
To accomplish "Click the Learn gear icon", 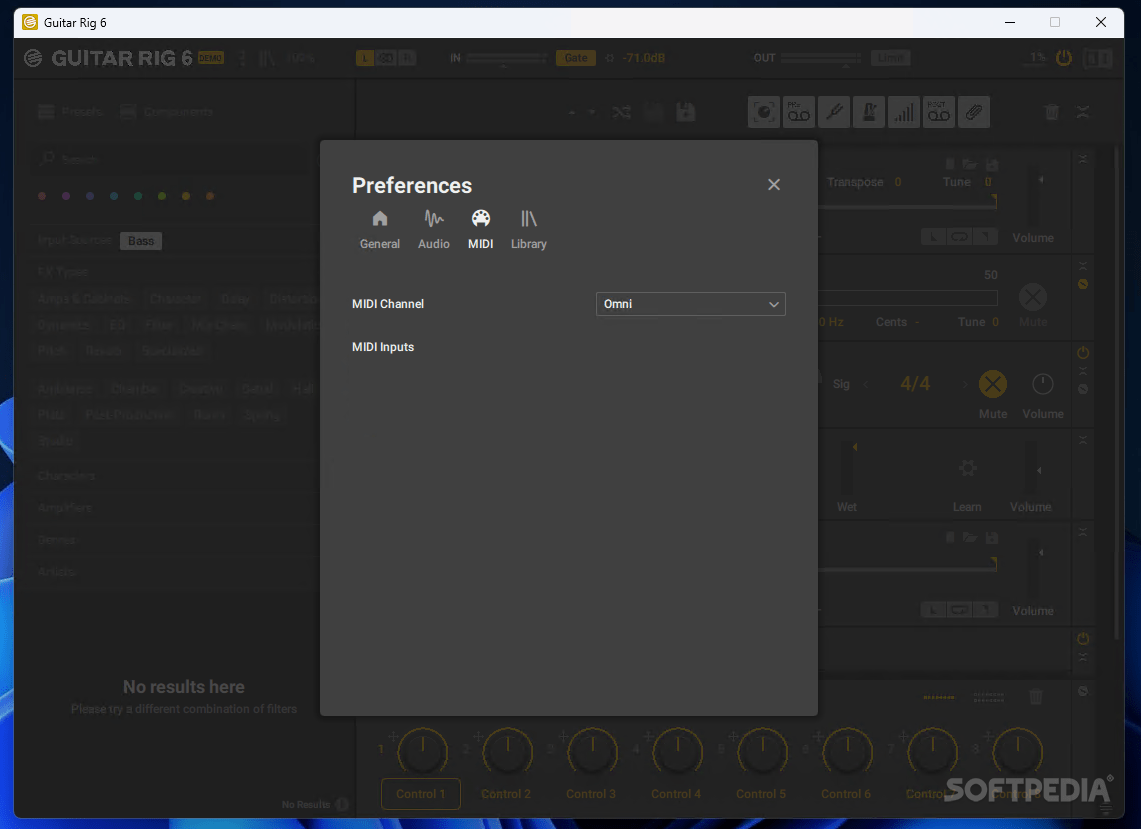I will point(967,468).
